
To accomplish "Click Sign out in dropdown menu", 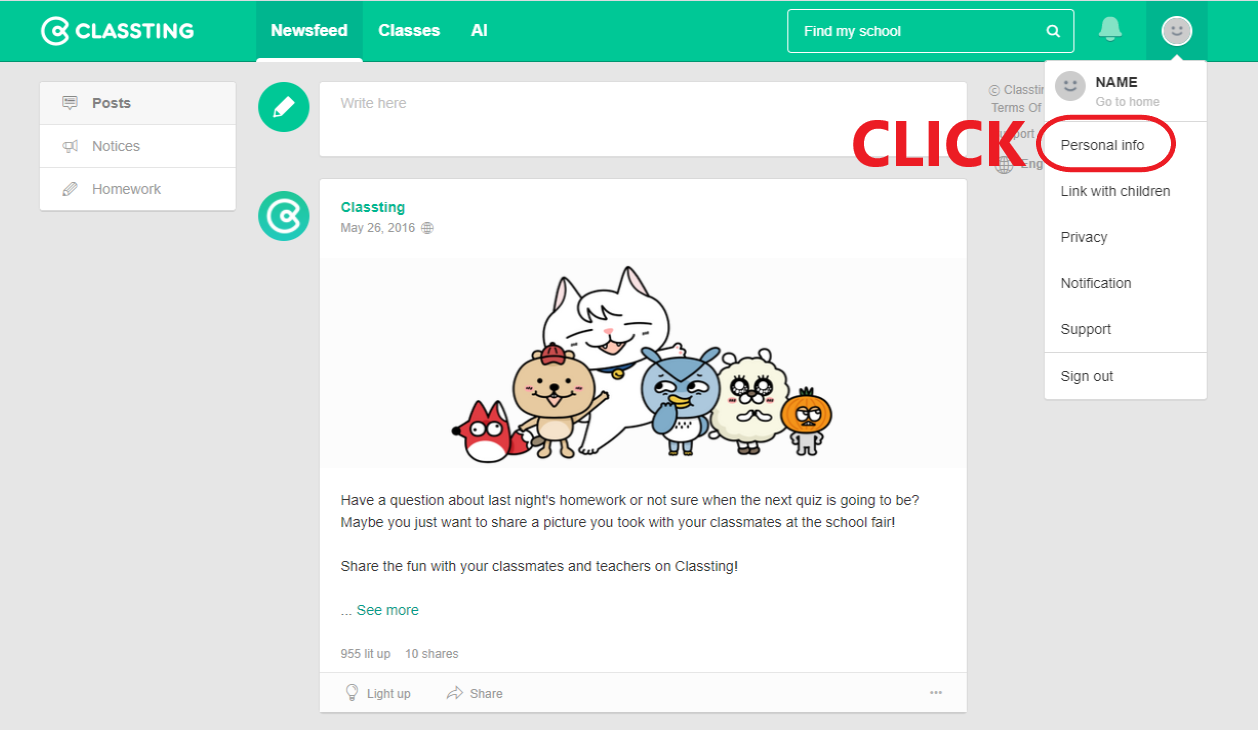I will [1087, 376].
